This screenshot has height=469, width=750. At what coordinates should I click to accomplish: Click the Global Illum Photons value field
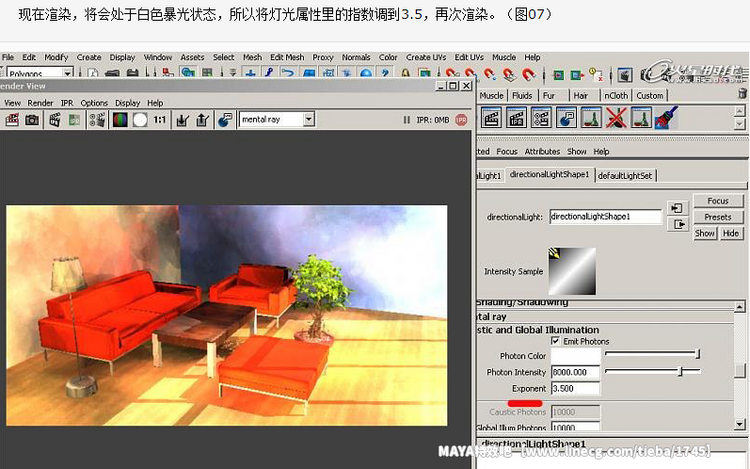[x=575, y=426]
